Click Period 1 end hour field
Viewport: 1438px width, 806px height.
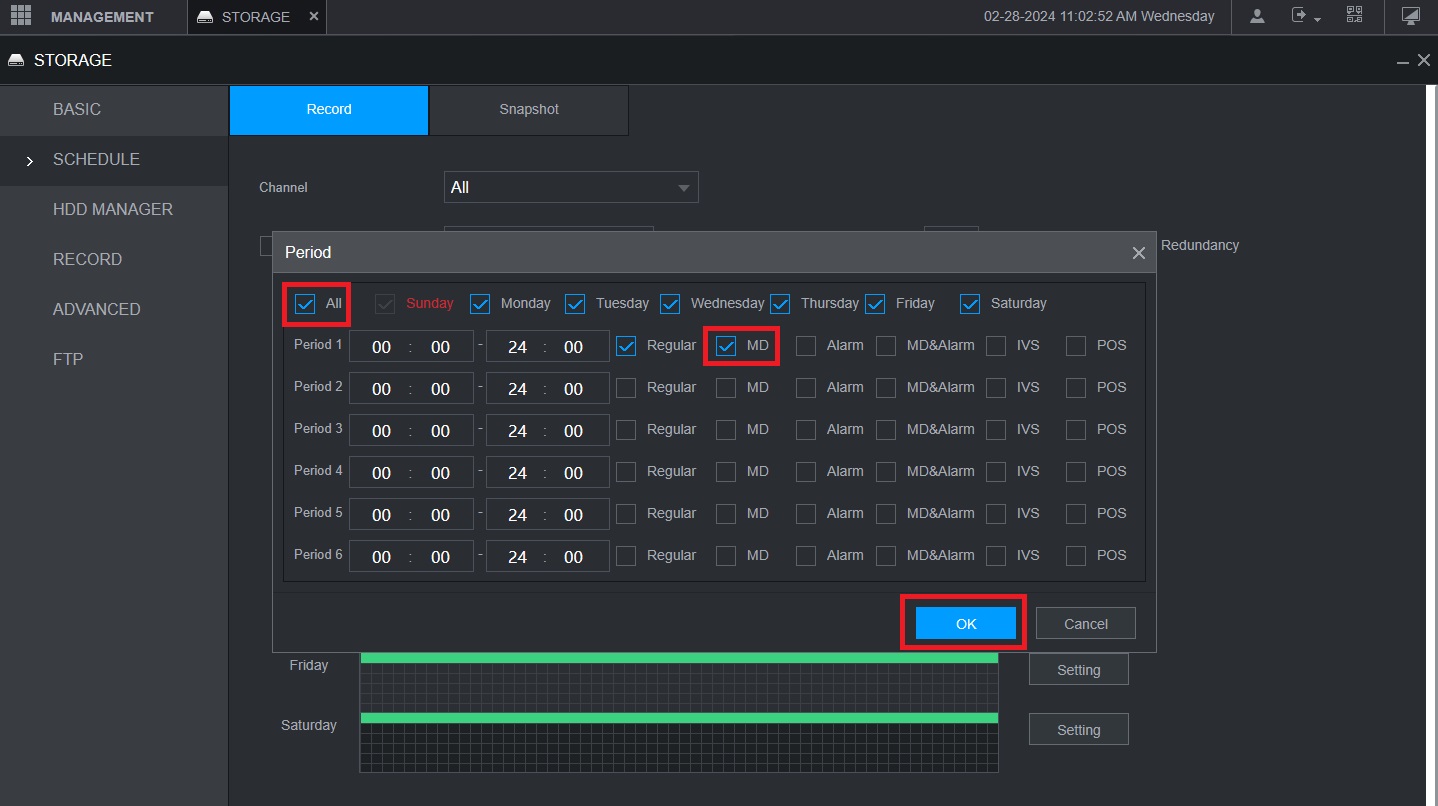tap(517, 347)
